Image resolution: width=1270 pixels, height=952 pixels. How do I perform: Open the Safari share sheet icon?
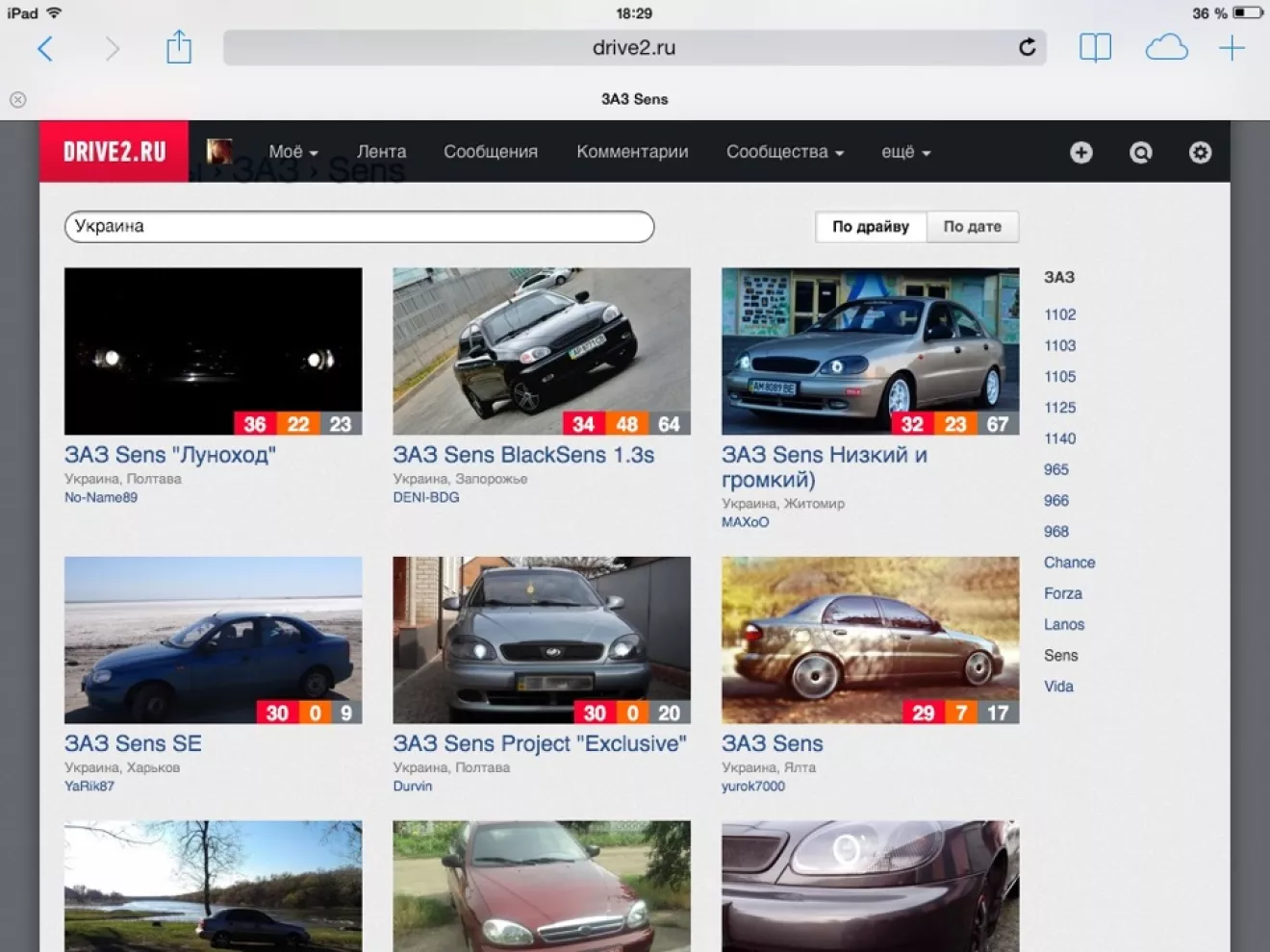179,47
